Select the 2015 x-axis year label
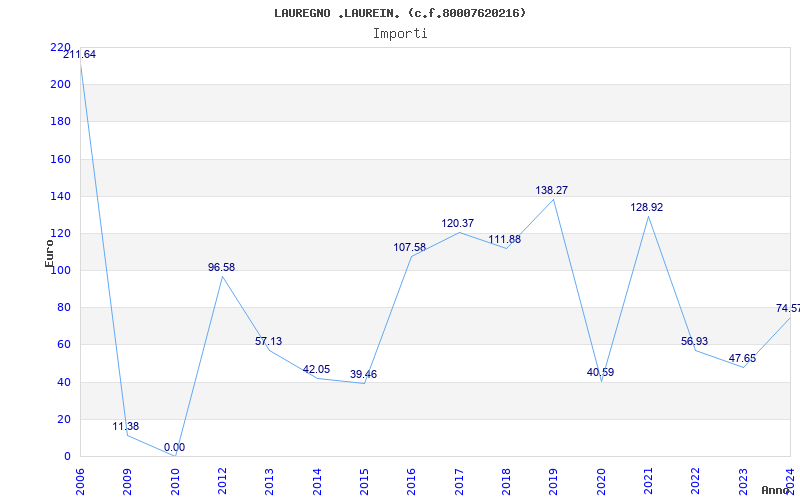 364,481
